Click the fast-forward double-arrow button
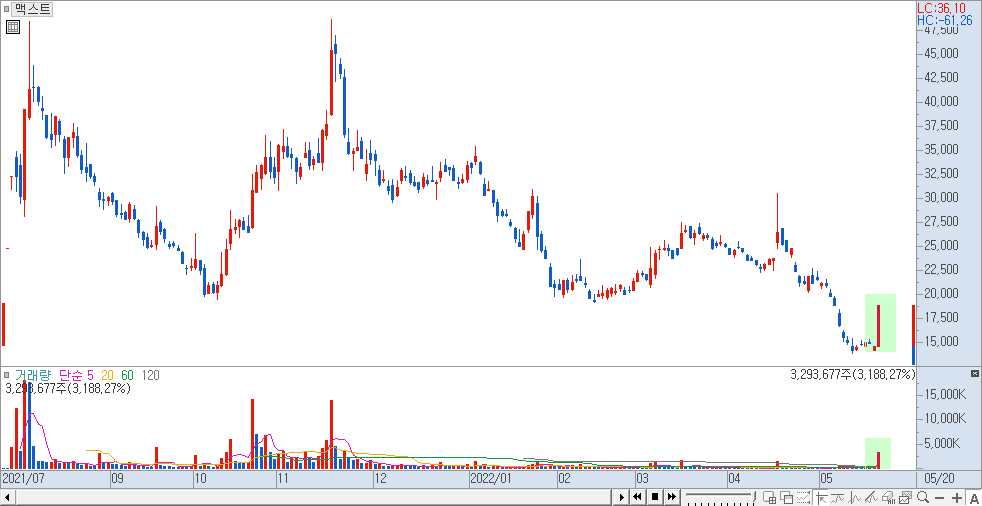The height and width of the screenshot is (506, 982). (x=671, y=497)
